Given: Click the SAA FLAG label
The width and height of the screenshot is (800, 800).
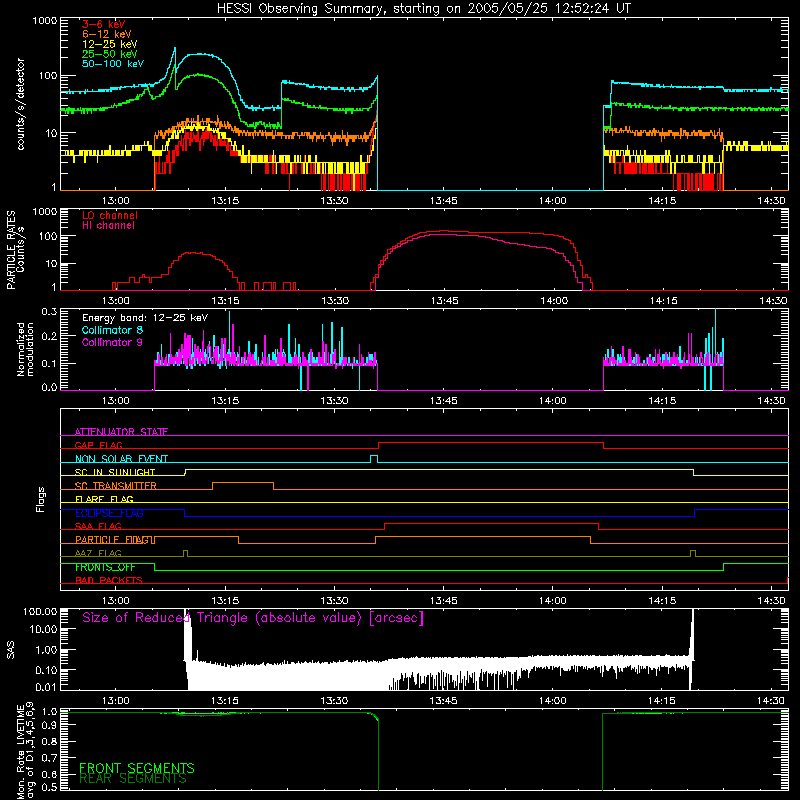Looking at the screenshot, I should point(98,526).
